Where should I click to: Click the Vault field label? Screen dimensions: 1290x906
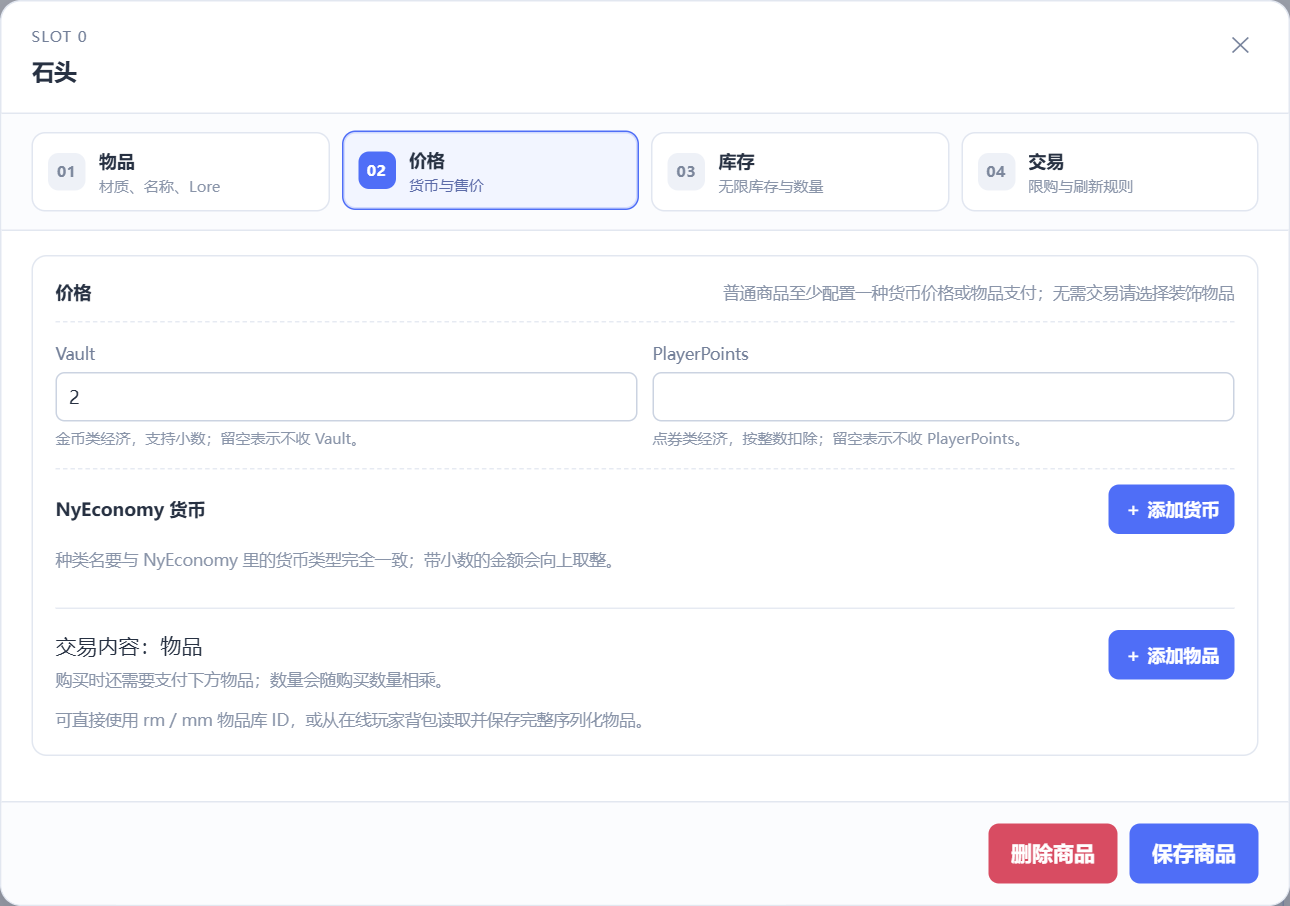[76, 354]
